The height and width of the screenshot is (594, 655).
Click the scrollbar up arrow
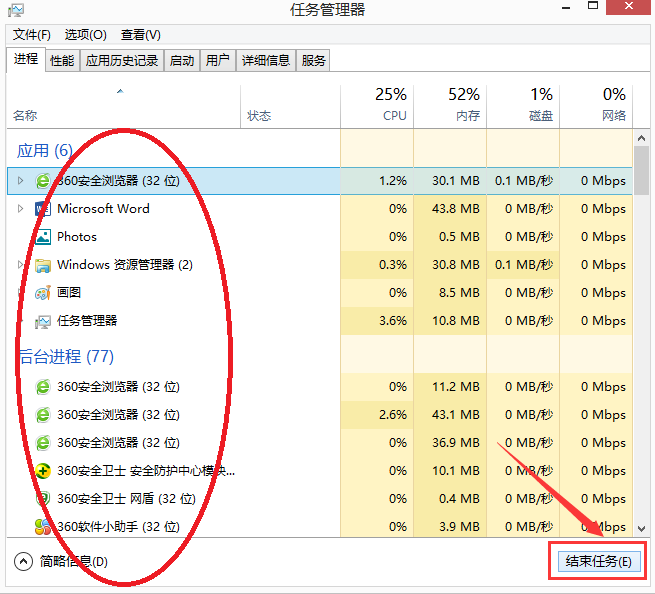pos(642,138)
